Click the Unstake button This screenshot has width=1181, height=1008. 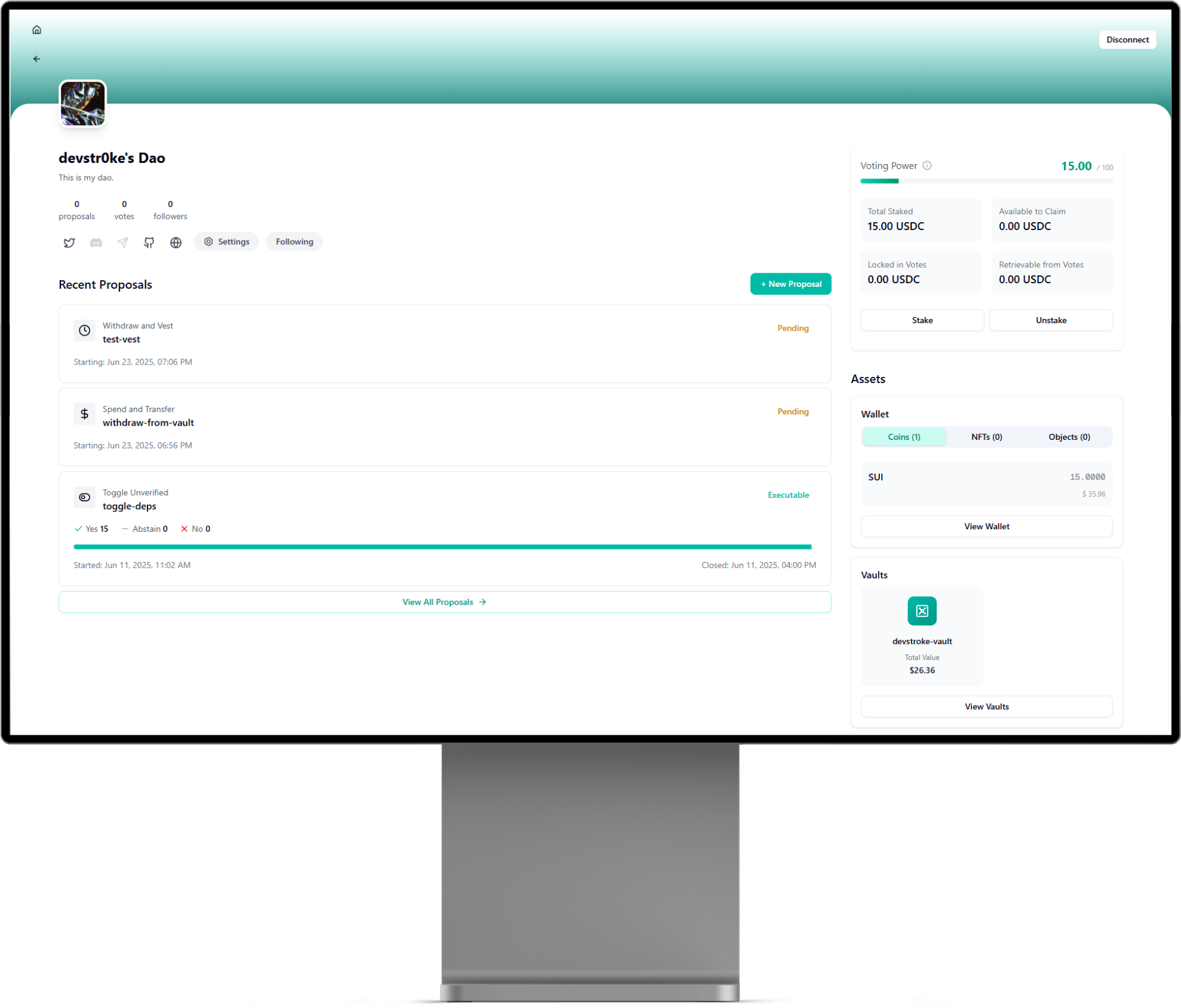[1051, 320]
